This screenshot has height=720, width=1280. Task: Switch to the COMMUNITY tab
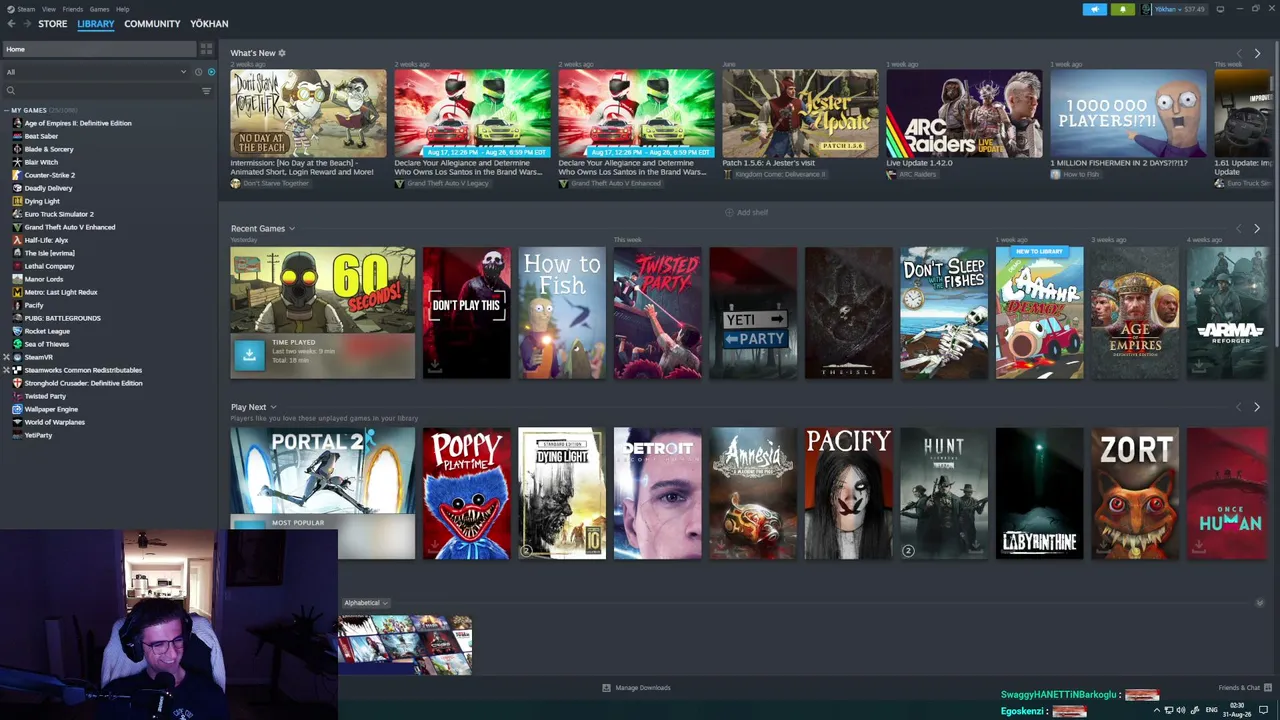point(152,24)
